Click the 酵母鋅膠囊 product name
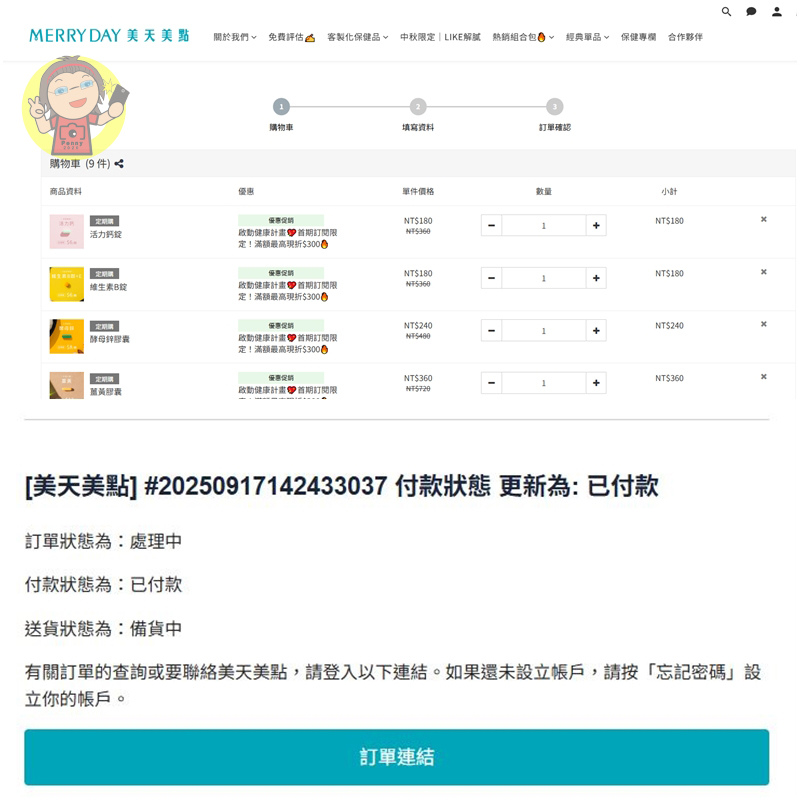800x800 pixels. tap(110, 339)
